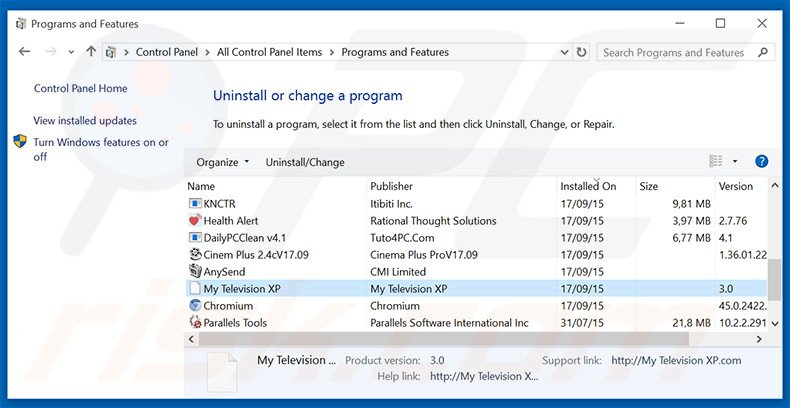Select the Cinem Plus 2.4cV17.09 row
The height and width of the screenshot is (408, 790).
coord(476,254)
